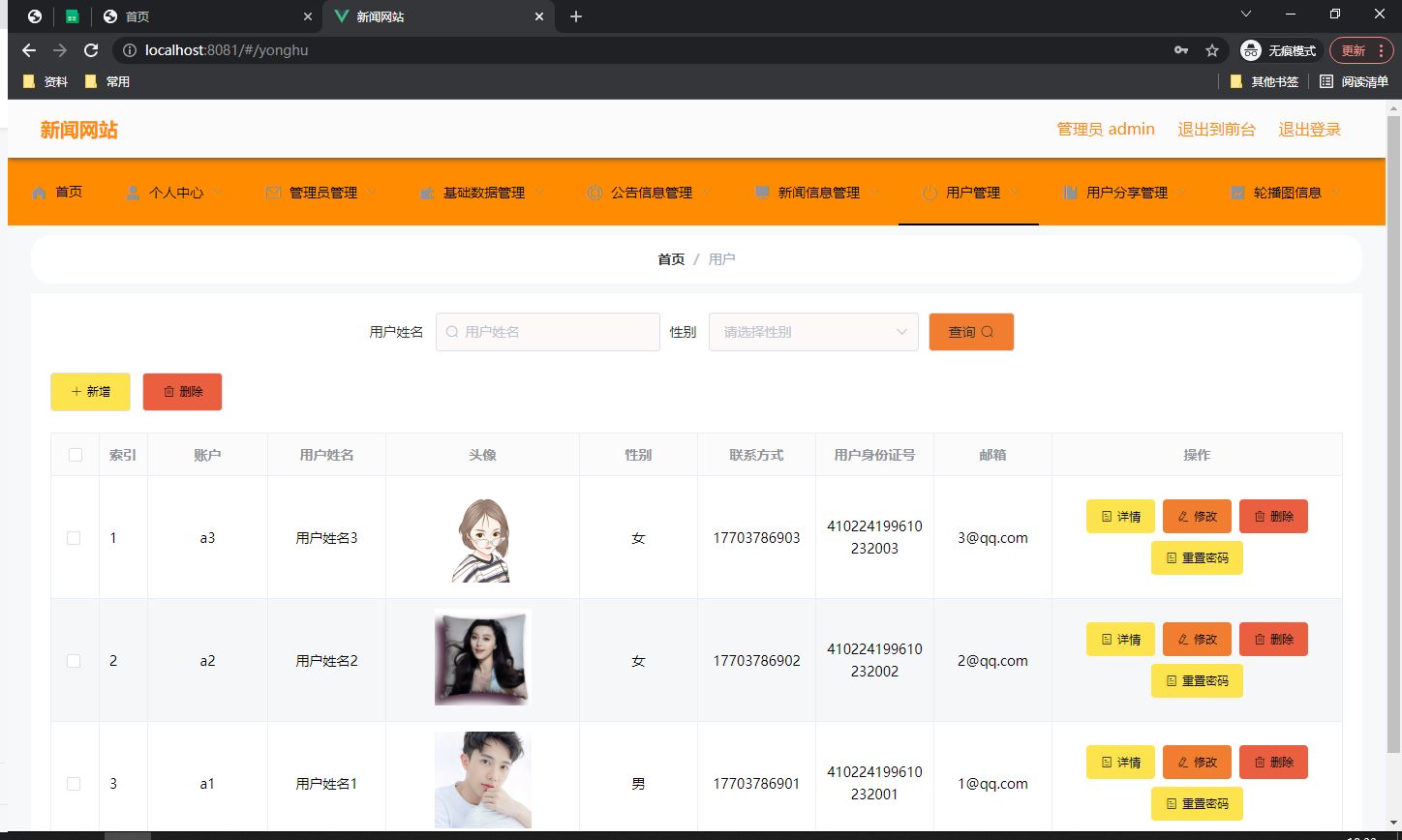Click the yellow 新增 button
The height and width of the screenshot is (840, 1402).
(90, 392)
